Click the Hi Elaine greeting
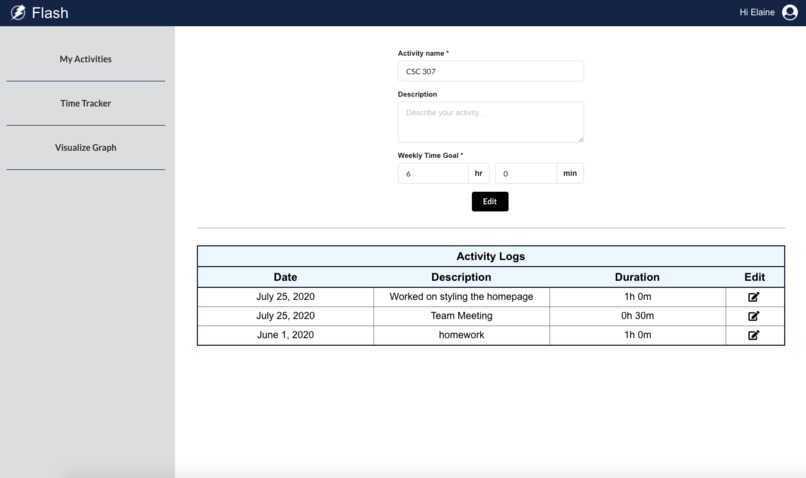Screen dimensions: 806x478 (x=757, y=12)
